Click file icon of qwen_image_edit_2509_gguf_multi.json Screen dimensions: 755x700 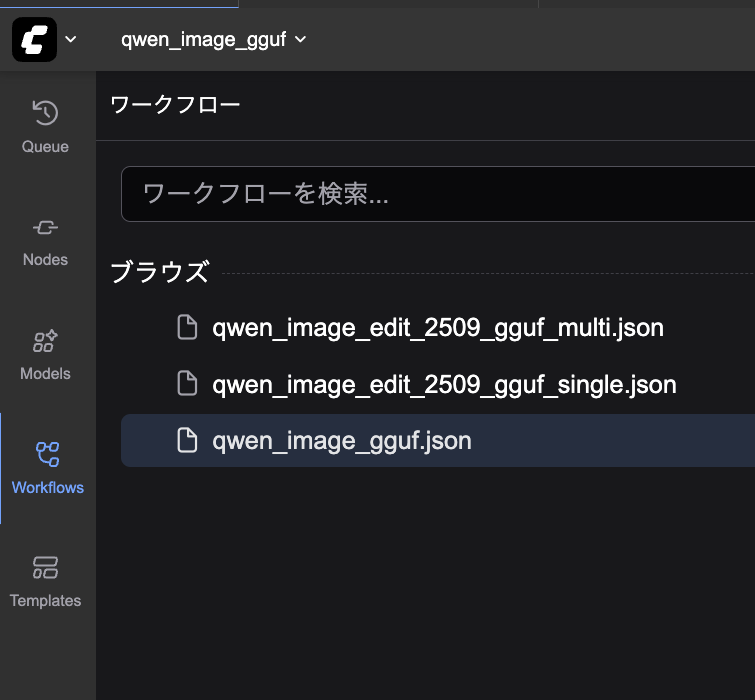(x=187, y=328)
